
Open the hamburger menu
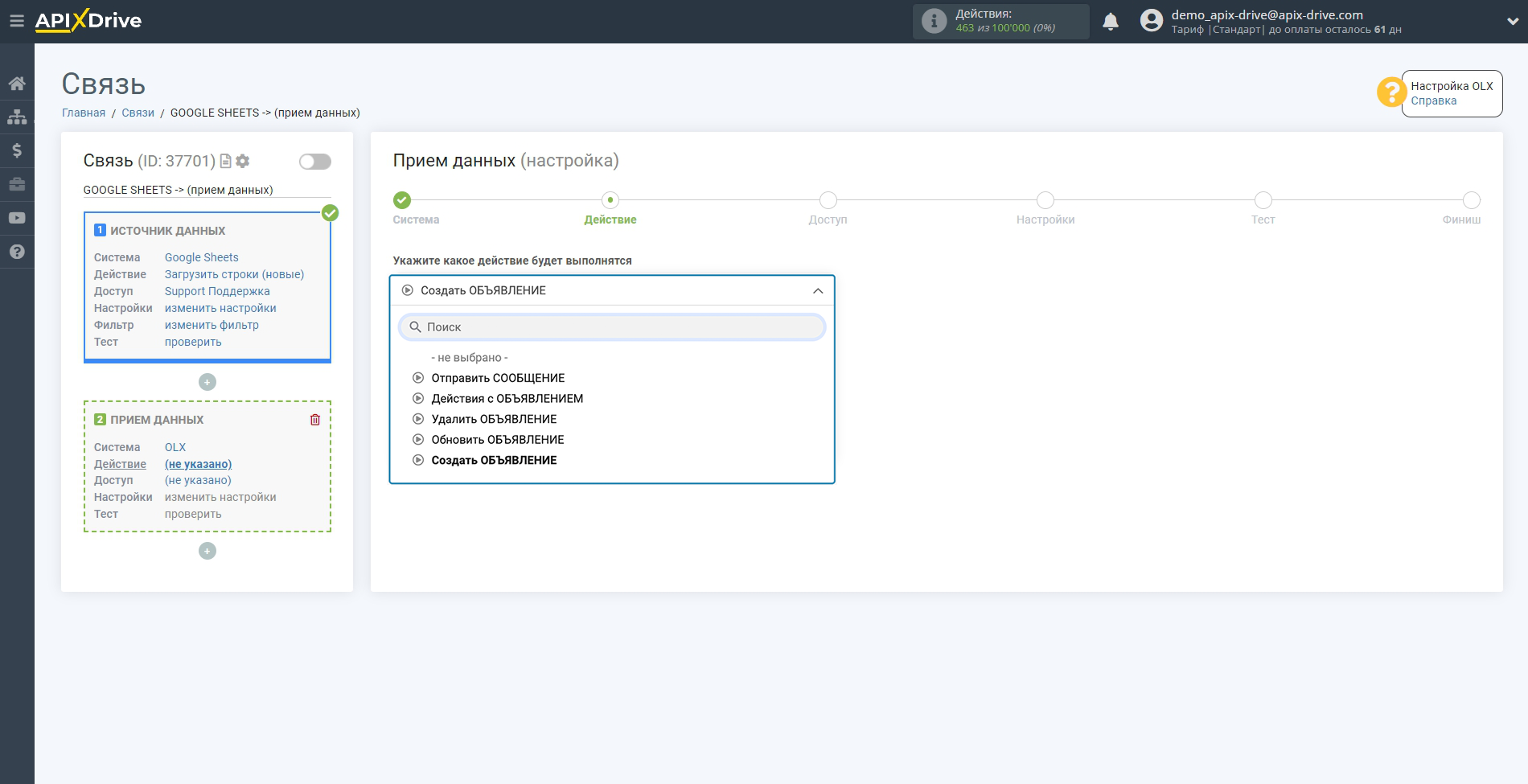16,21
